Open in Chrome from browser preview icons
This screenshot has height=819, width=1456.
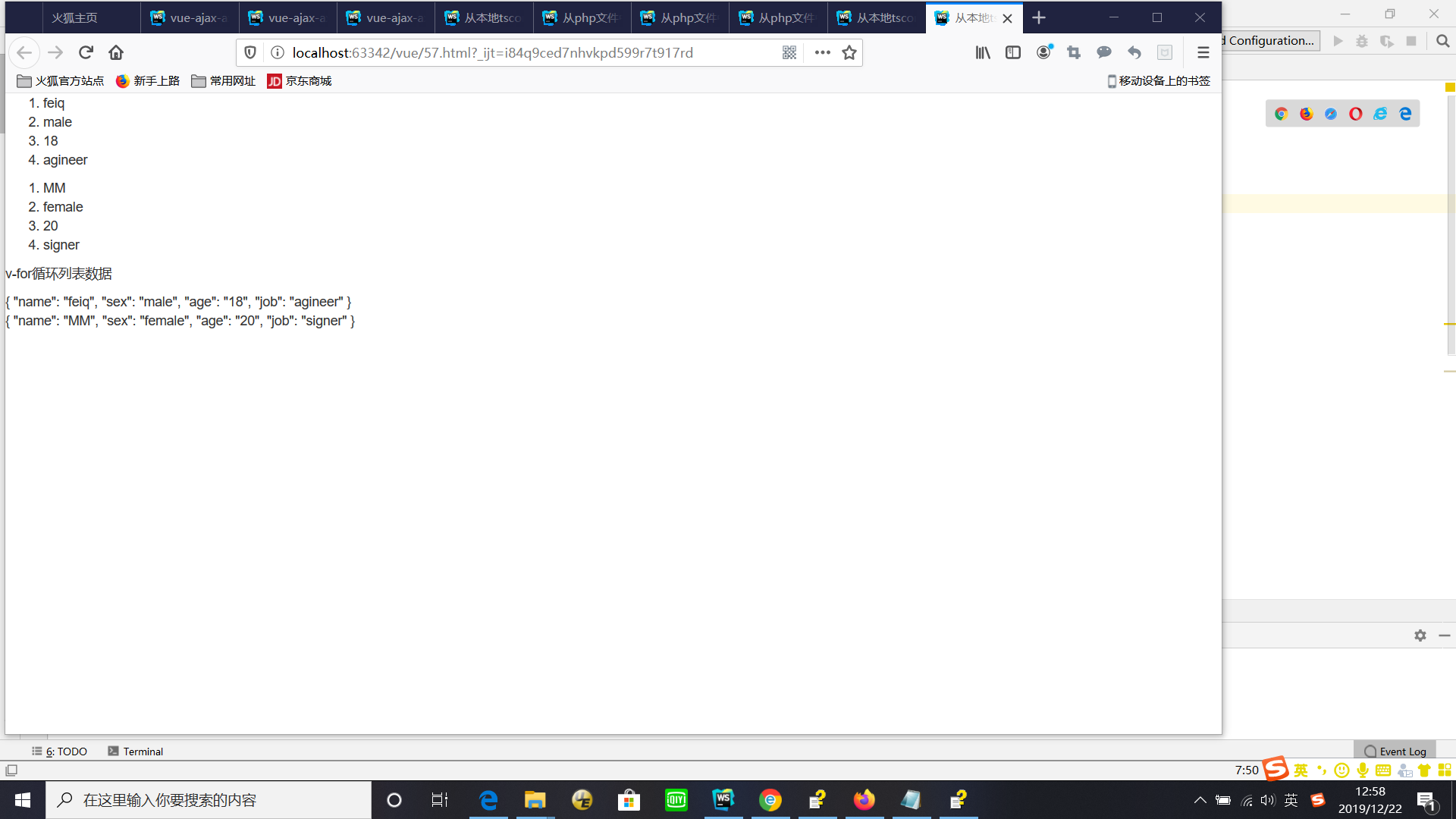click(1282, 114)
